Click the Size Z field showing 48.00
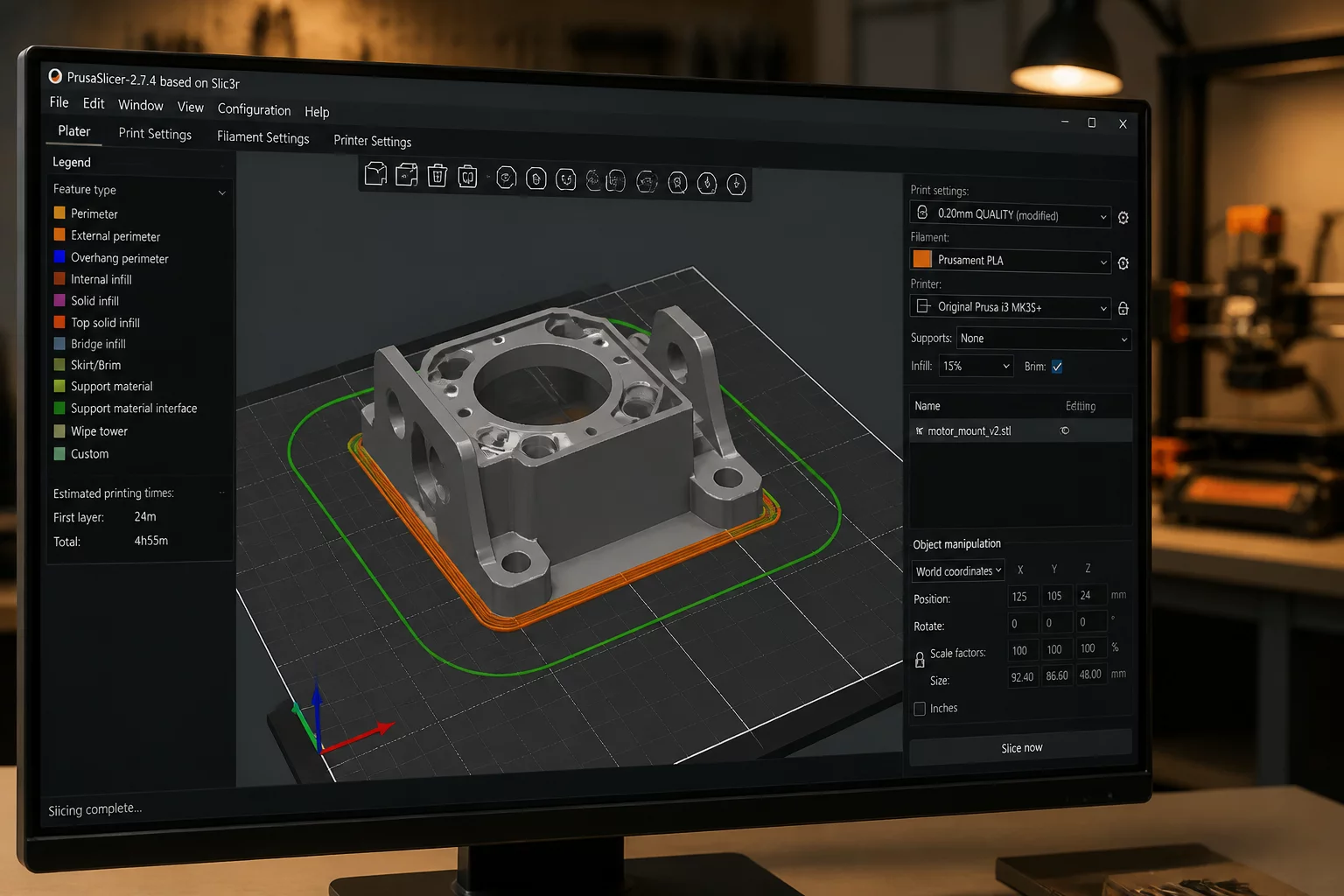 click(x=1090, y=675)
